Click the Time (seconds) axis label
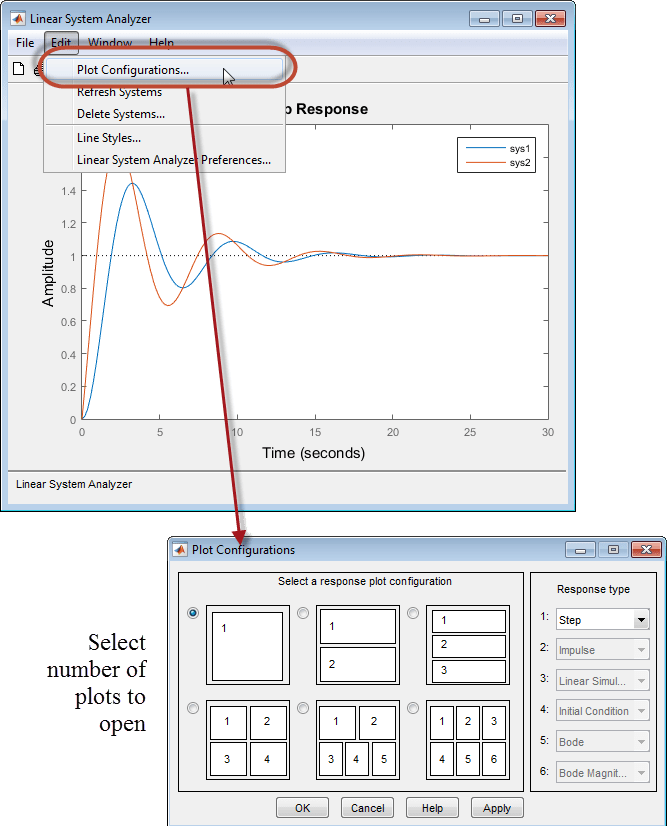This screenshot has height=826, width=671. 313,453
